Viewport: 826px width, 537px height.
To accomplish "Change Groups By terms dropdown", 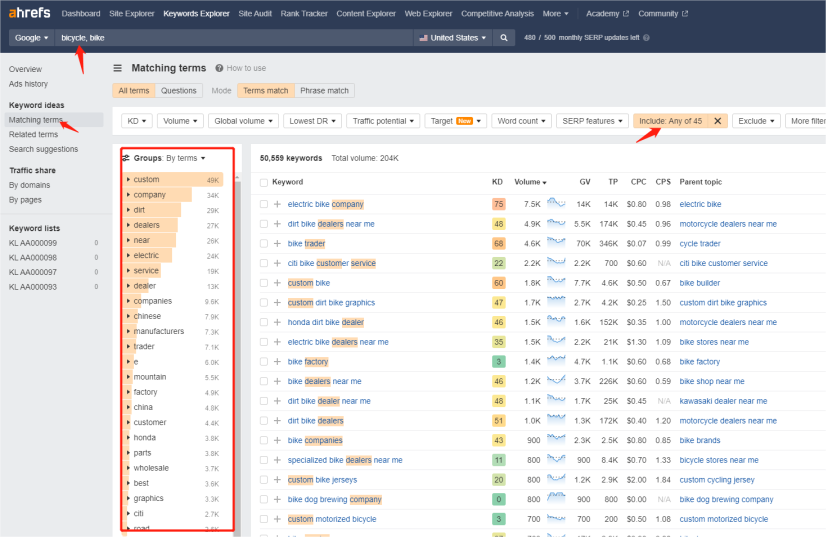I will tap(185, 158).
